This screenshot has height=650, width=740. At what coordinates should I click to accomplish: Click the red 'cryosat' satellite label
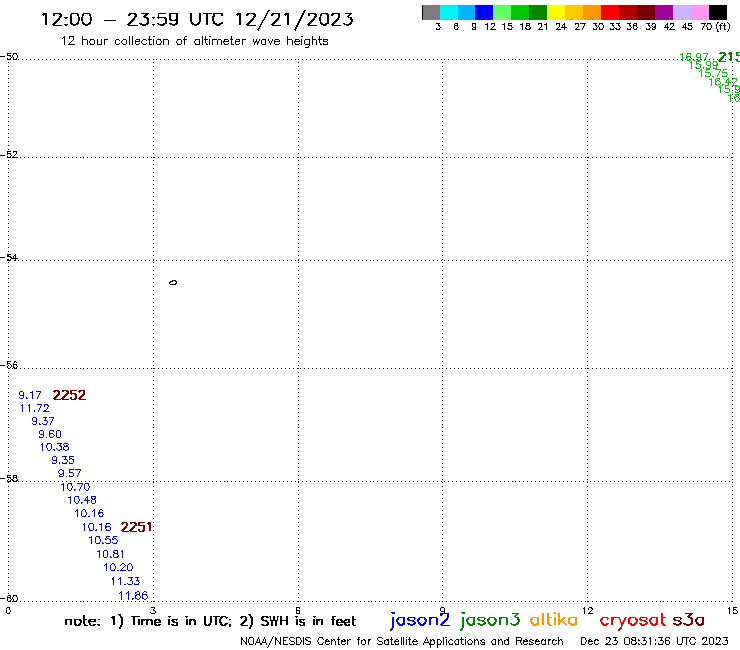633,621
